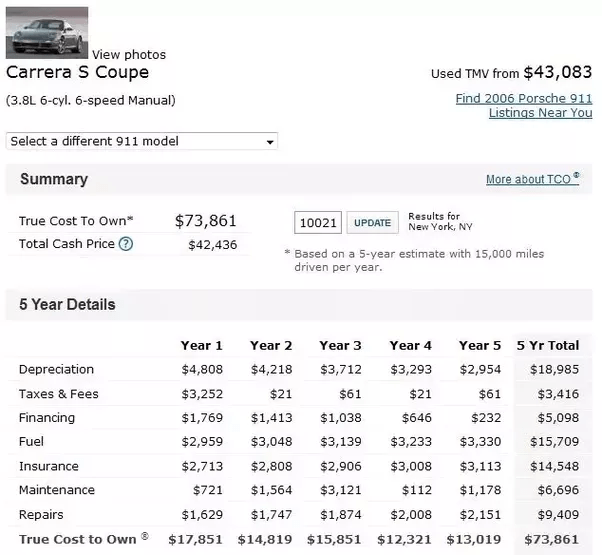602x555 pixels.
Task: Open the Find 2006 Porsche 911 Listings link
Action: click(x=524, y=106)
